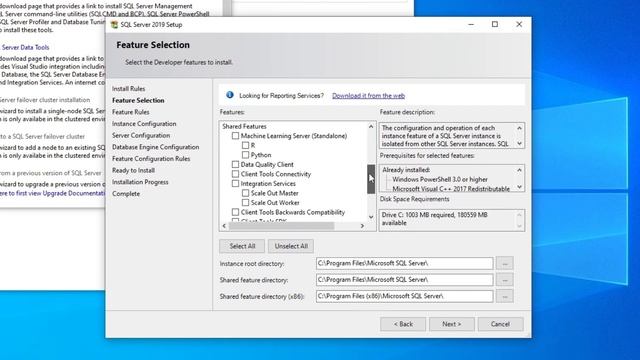Edit the Shared feature directory field
The height and width of the screenshot is (360, 640).
(x=404, y=280)
